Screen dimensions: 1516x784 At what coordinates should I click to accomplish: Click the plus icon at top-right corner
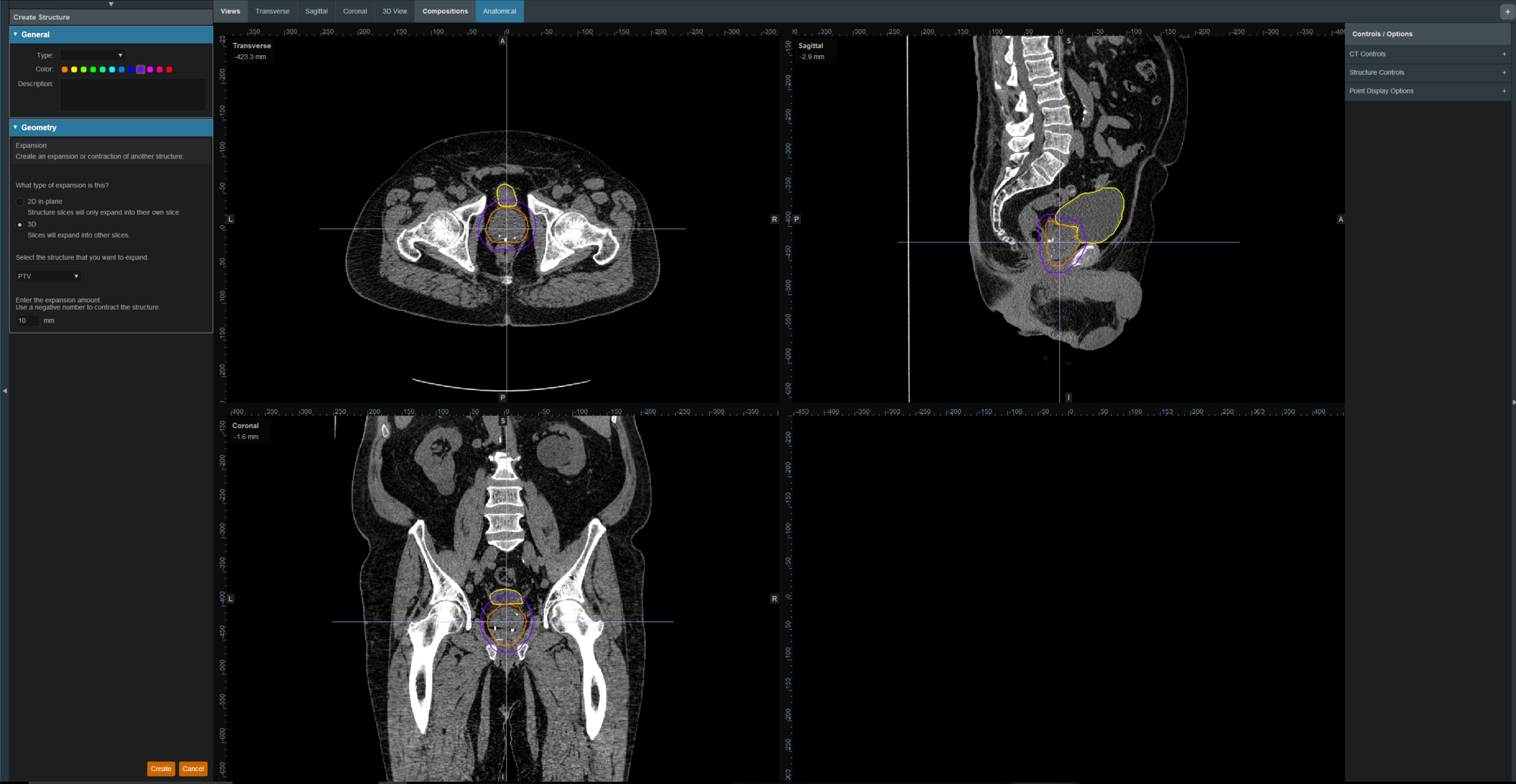(x=1507, y=12)
